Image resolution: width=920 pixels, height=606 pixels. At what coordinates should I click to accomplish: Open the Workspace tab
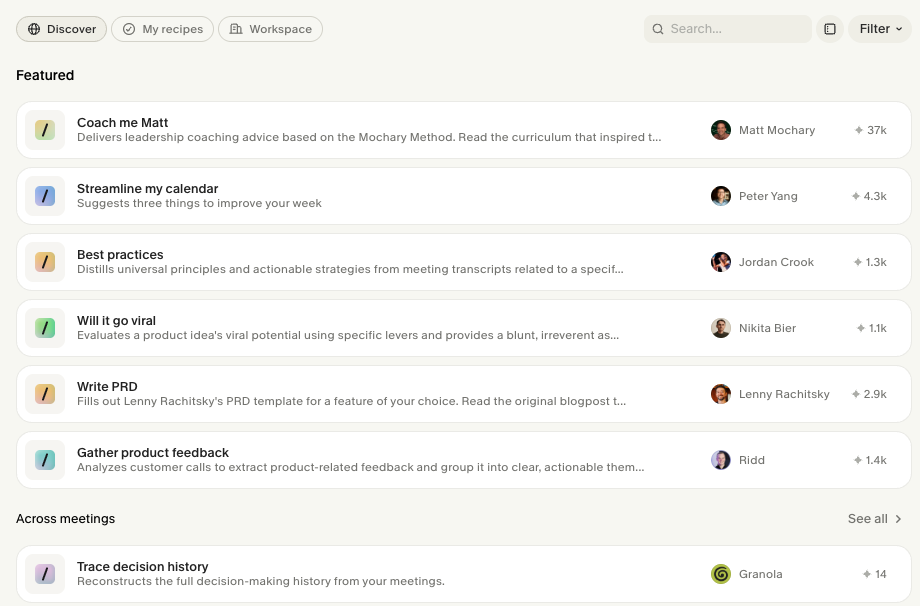[x=270, y=29]
